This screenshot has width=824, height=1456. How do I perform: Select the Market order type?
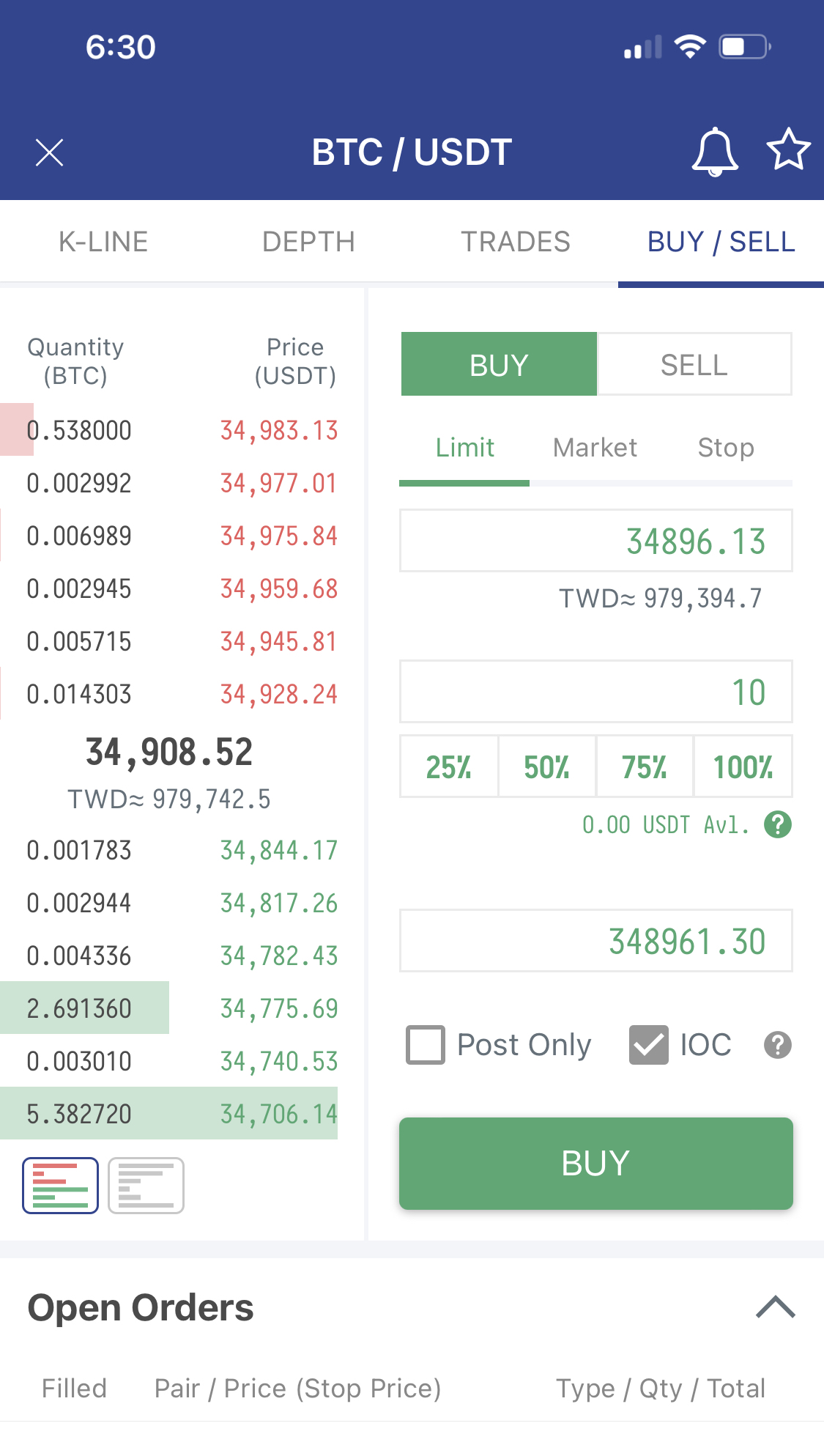point(595,448)
